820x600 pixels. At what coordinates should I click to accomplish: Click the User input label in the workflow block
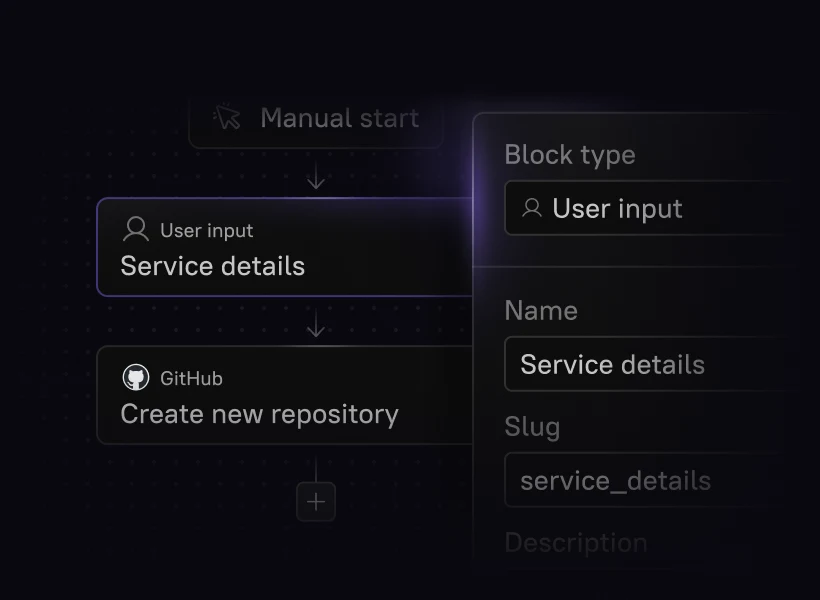click(207, 231)
